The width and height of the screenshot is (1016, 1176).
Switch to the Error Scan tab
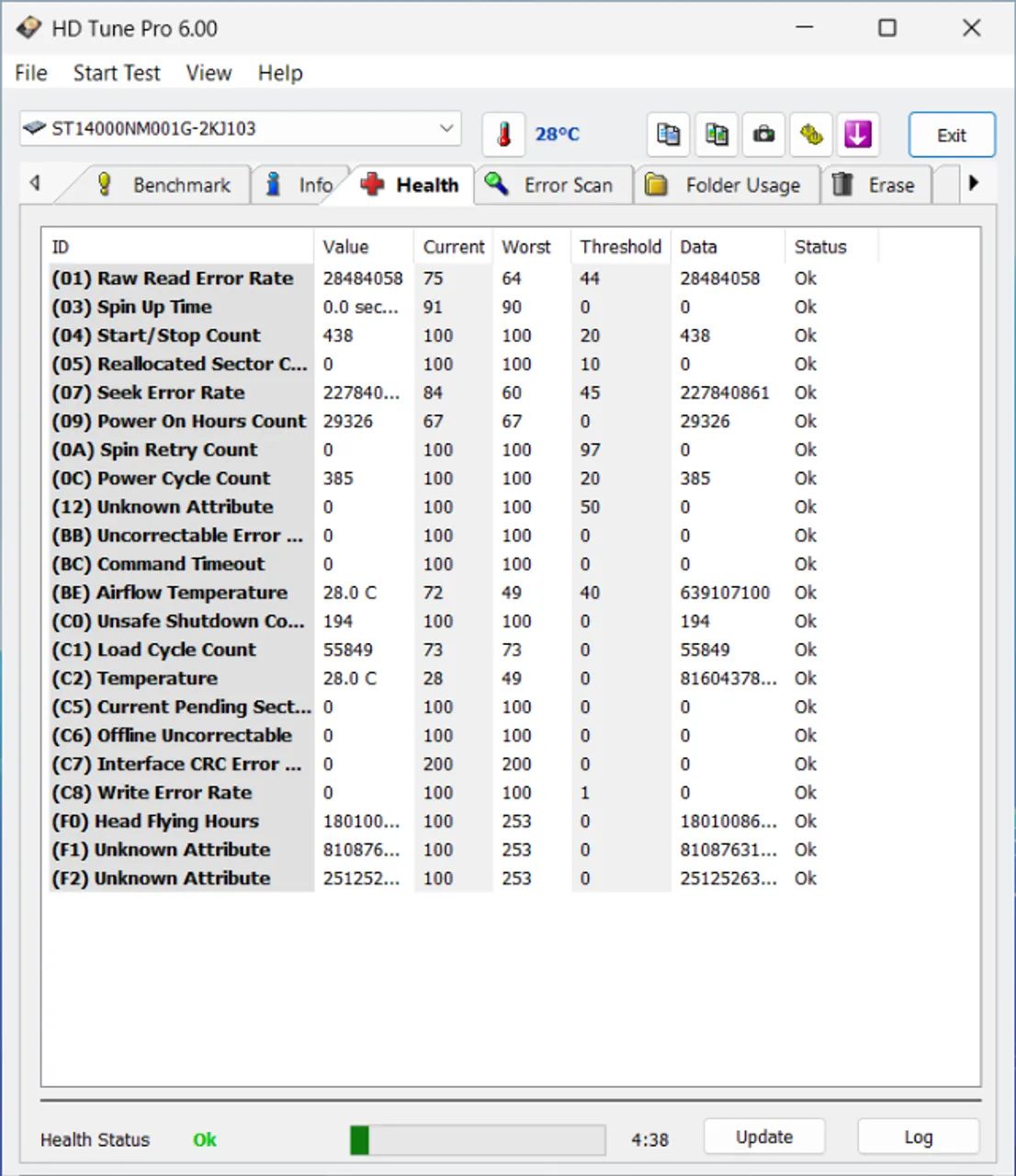pos(554,185)
